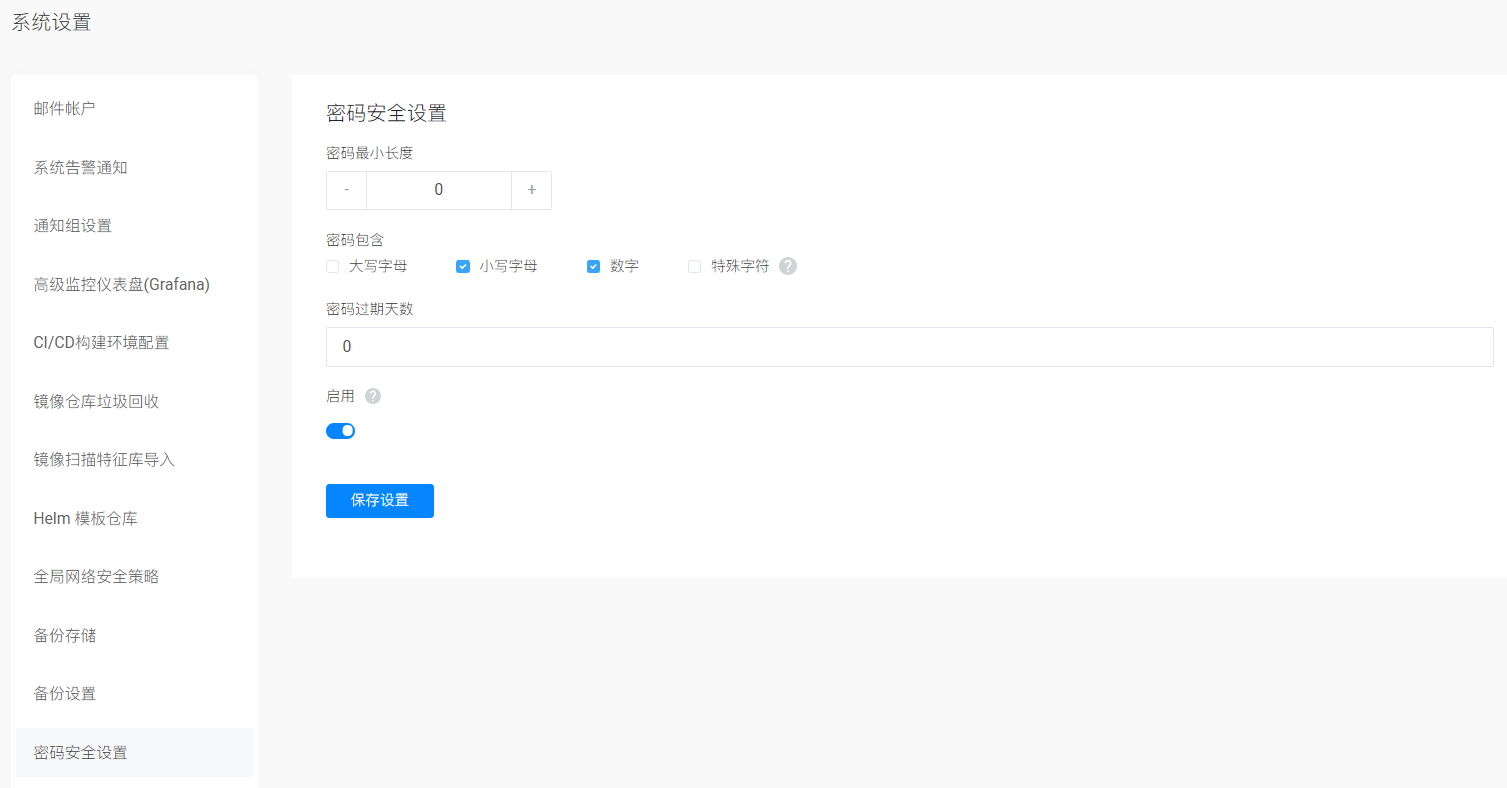Screen dimensions: 1507x788
Task: Select Helm 模板仓库 menu item
Action: pos(86,518)
